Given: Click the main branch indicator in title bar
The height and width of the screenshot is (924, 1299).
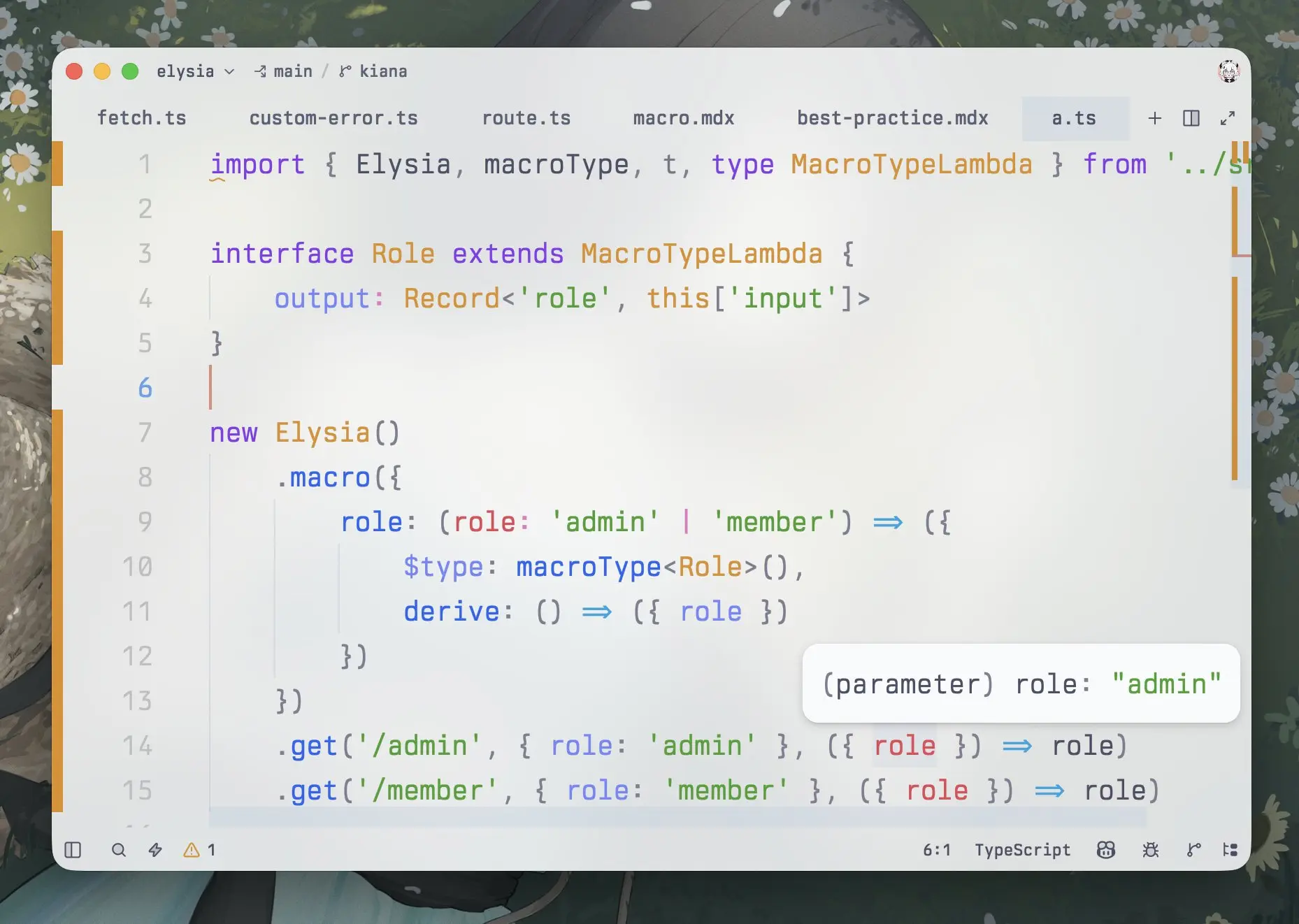Looking at the screenshot, I should point(283,71).
